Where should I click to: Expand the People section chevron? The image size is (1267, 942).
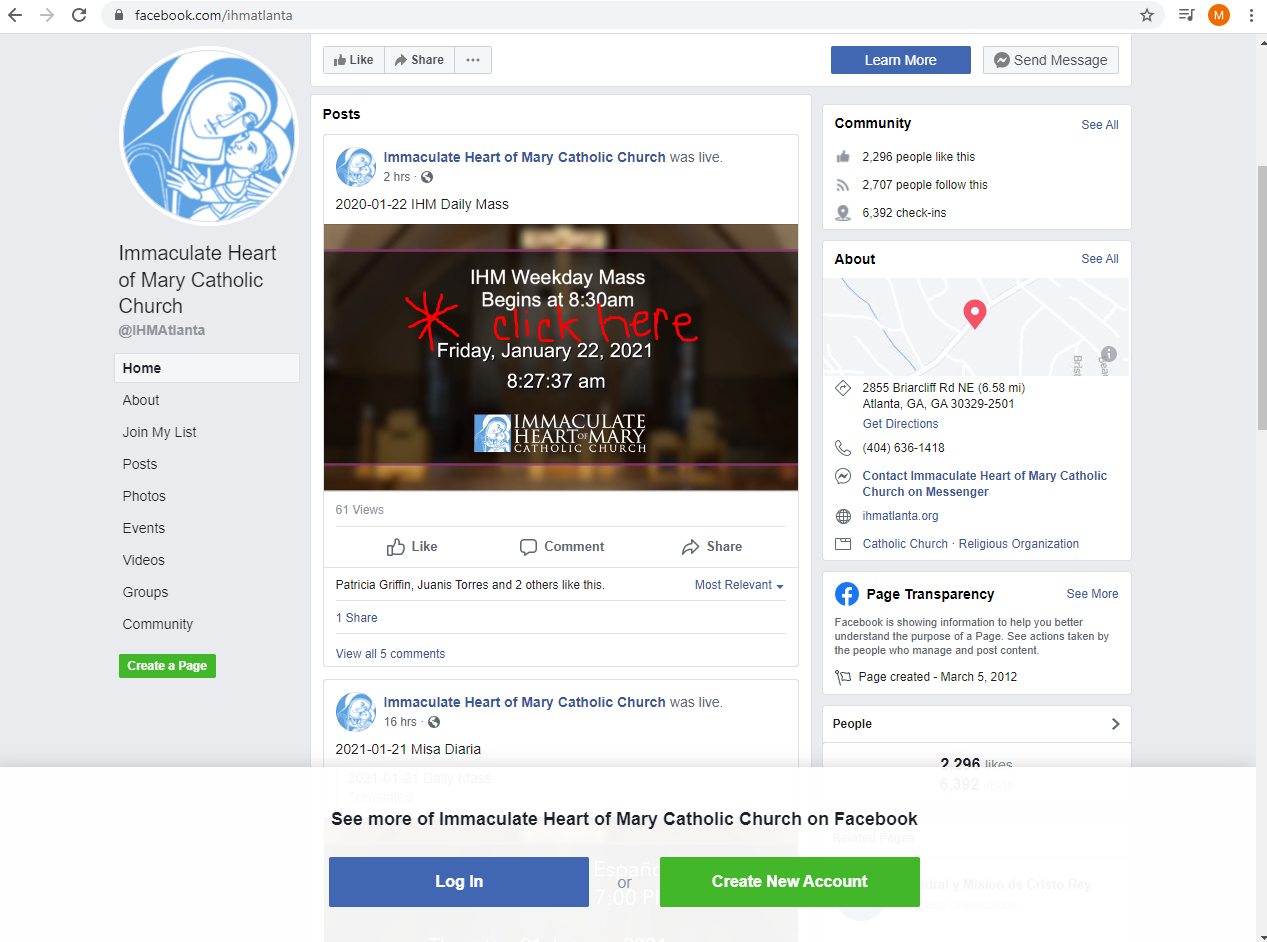click(1116, 724)
